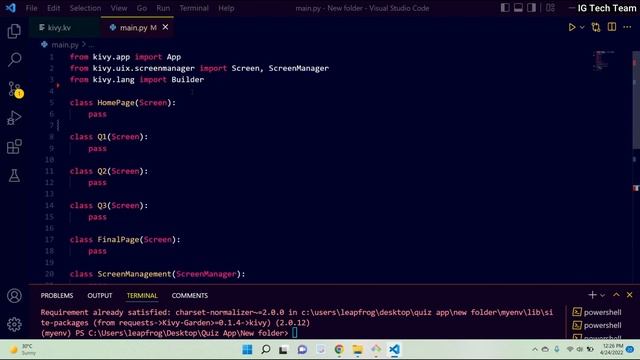Screen dimensions: 640x360
Task: Open the Accounts menu icon
Action: tap(14, 296)
